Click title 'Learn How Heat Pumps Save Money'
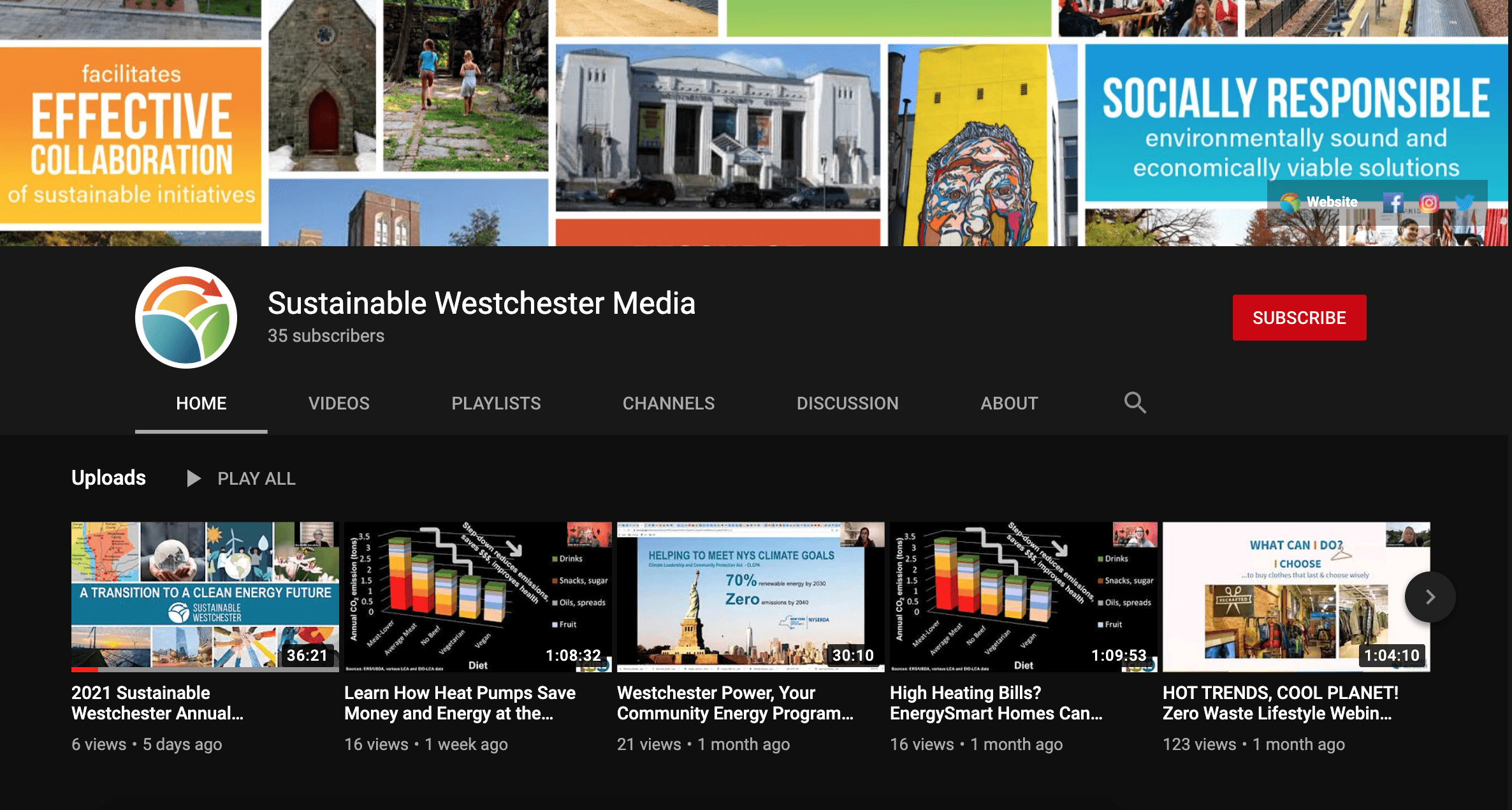The height and width of the screenshot is (810, 1512). tap(460, 703)
